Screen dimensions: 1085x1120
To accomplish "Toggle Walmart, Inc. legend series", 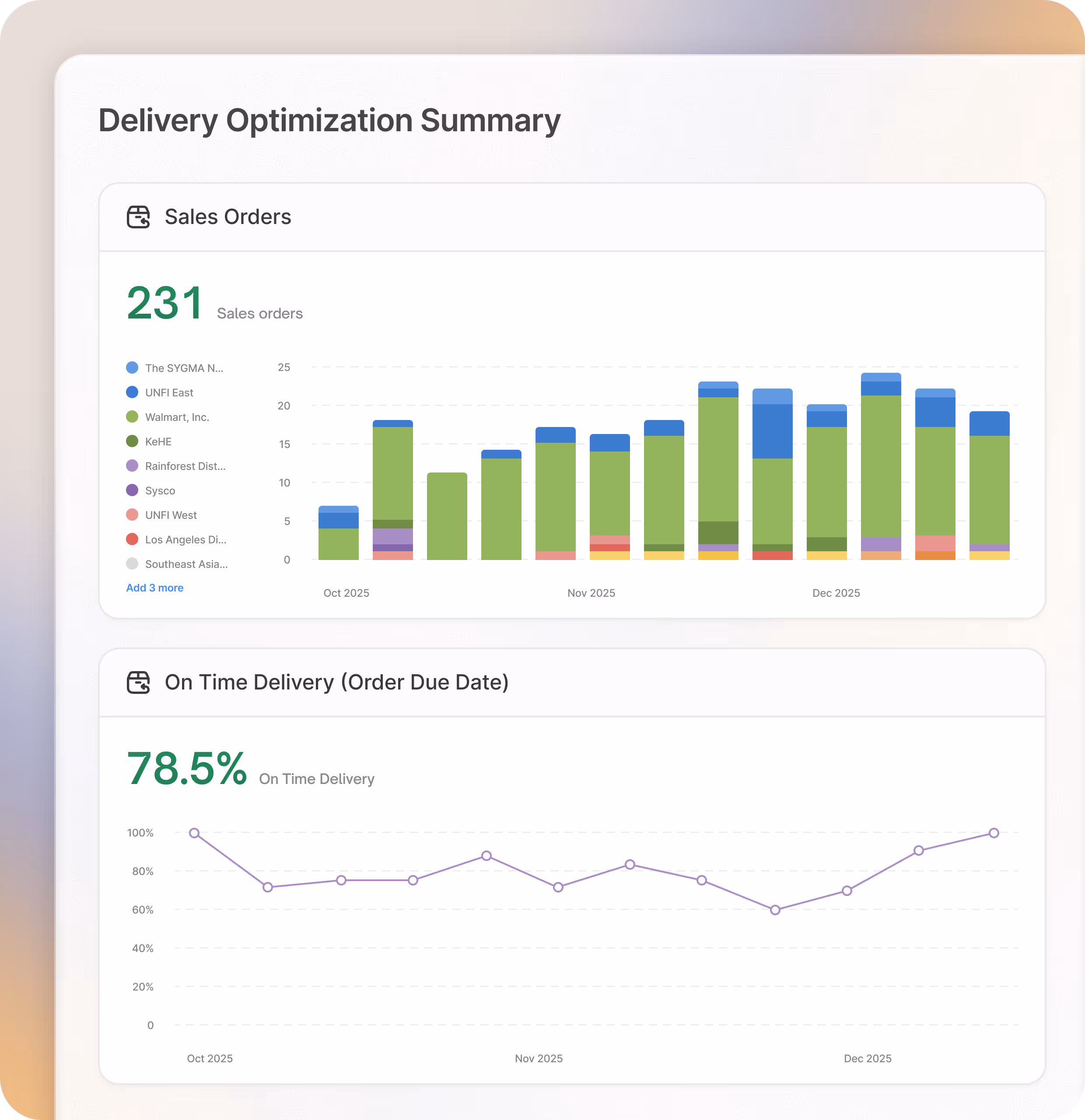I will [x=177, y=417].
